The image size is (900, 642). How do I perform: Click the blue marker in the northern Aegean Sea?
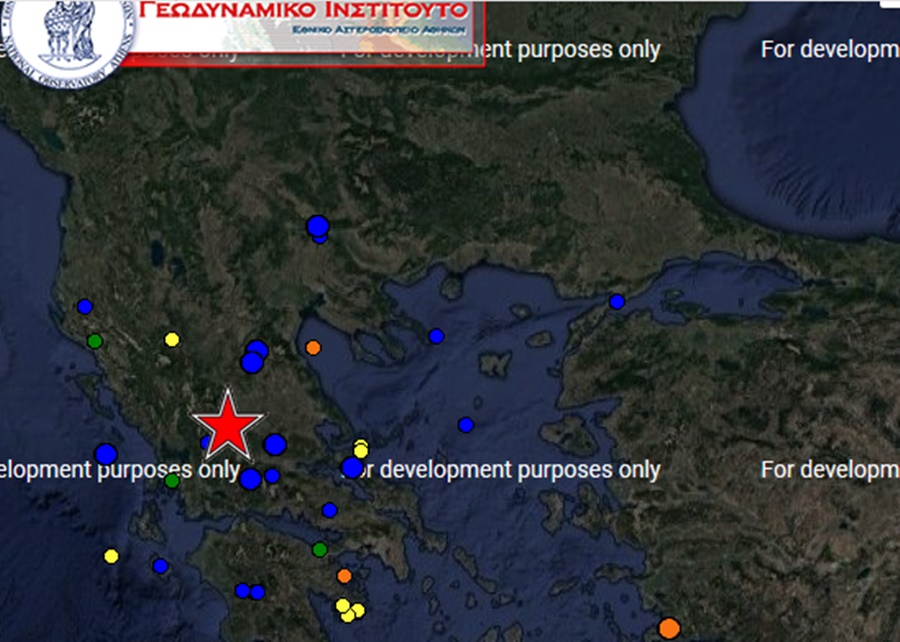436,336
